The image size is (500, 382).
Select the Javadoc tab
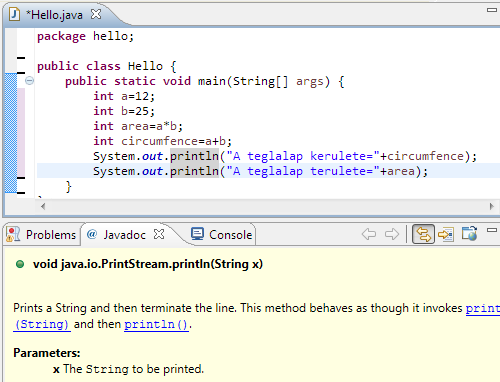pos(124,235)
